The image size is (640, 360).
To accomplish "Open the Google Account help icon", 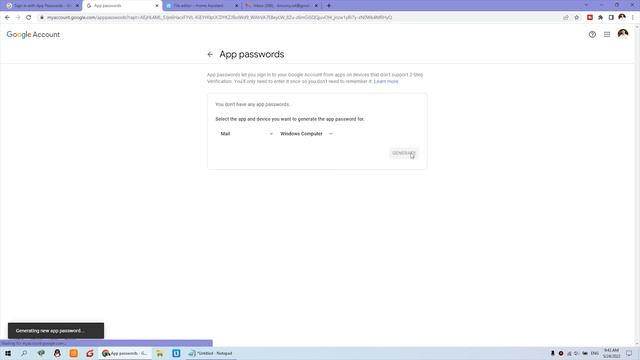I will click(592, 35).
